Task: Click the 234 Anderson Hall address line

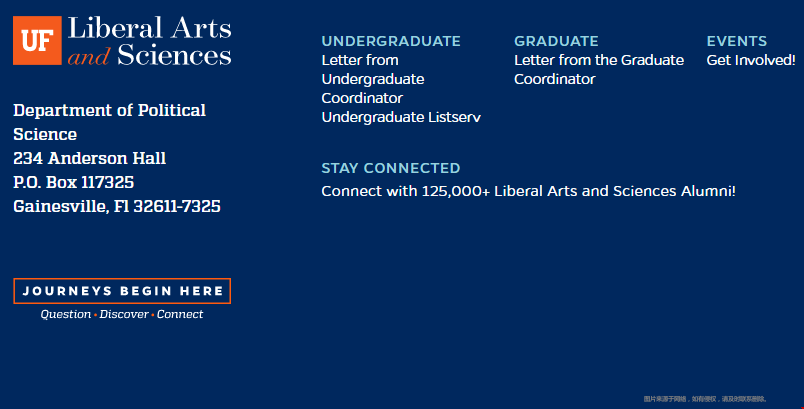Action: pos(90,158)
